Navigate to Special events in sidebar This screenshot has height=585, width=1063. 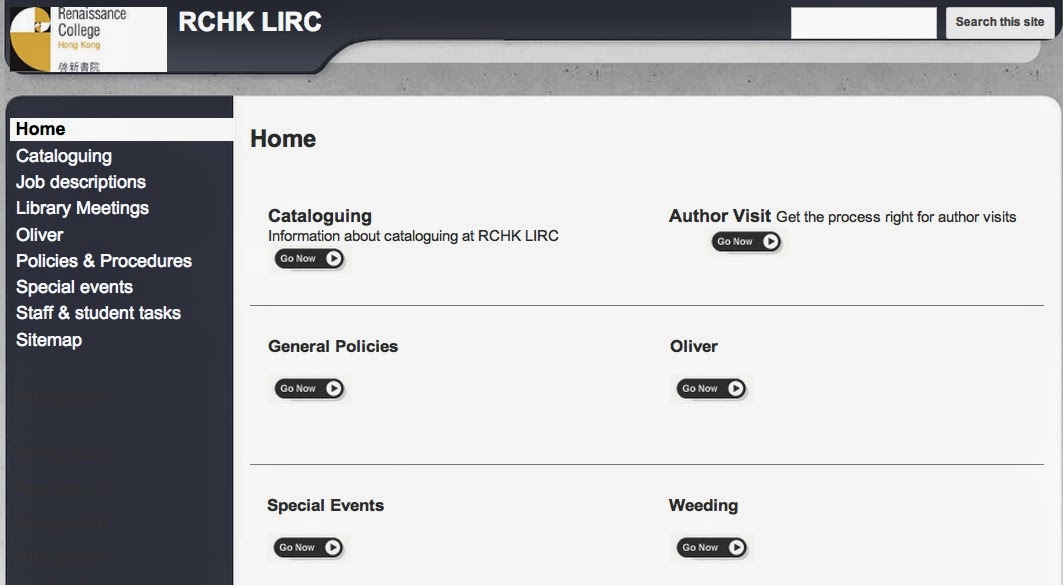pyautogui.click(x=74, y=287)
